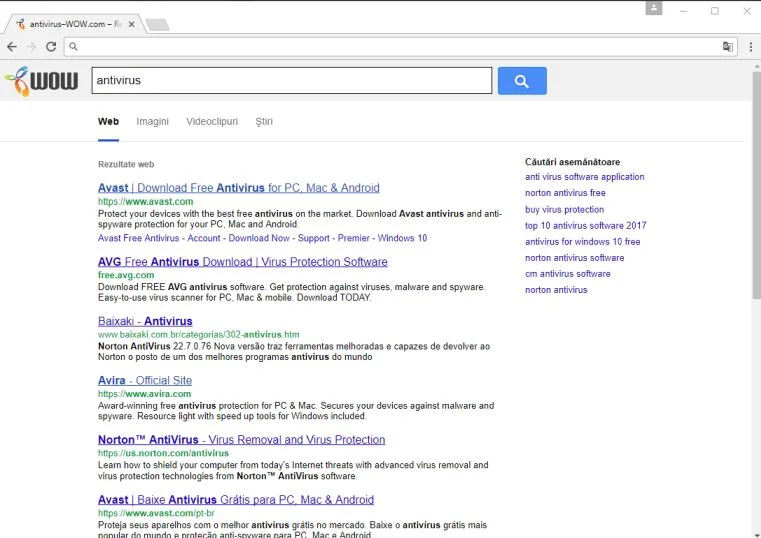Click the https://www.avast.com green URL

(146, 201)
